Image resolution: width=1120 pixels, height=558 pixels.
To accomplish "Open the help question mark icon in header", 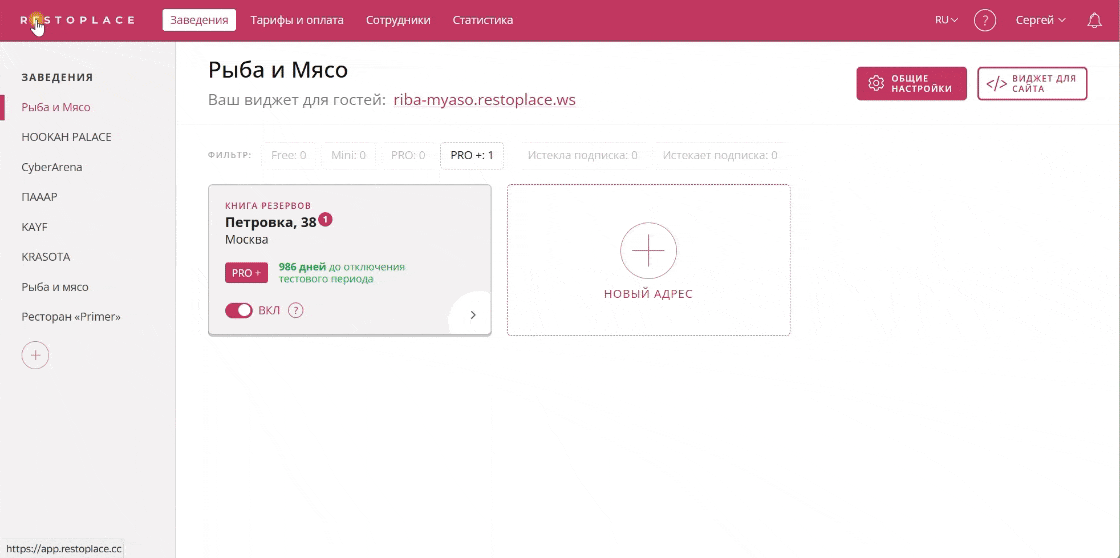I will [x=985, y=20].
